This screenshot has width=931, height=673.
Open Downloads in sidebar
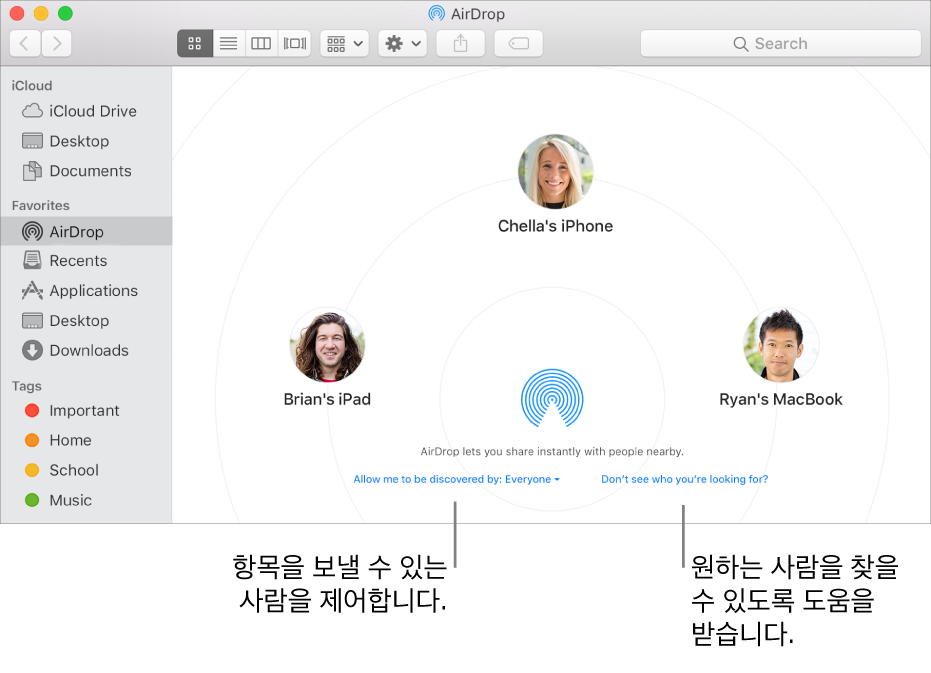pos(86,350)
